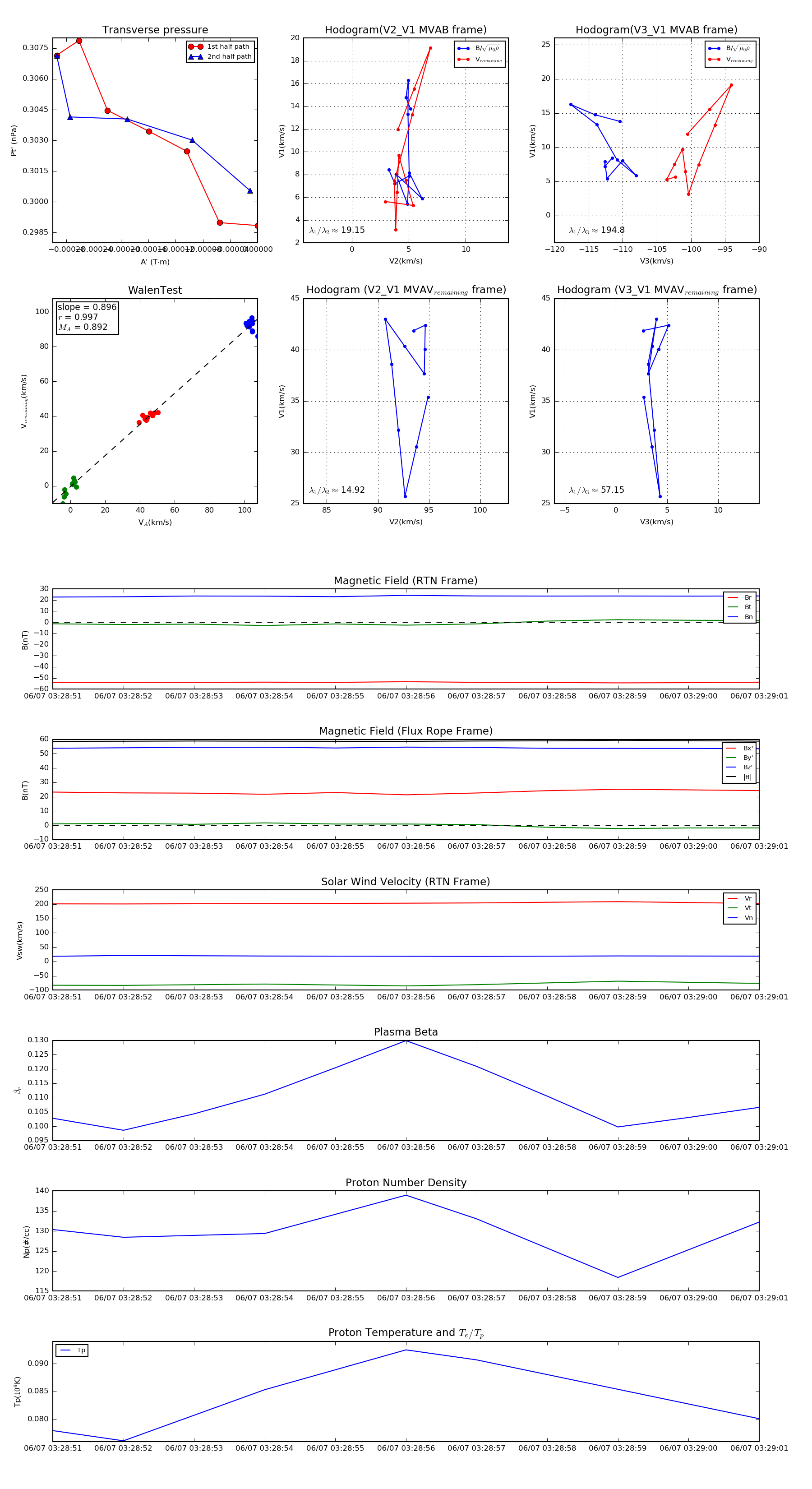The width and height of the screenshot is (812, 1489).
Task: Click the eigenvalue ratio value 57.15
Action: pos(613,490)
